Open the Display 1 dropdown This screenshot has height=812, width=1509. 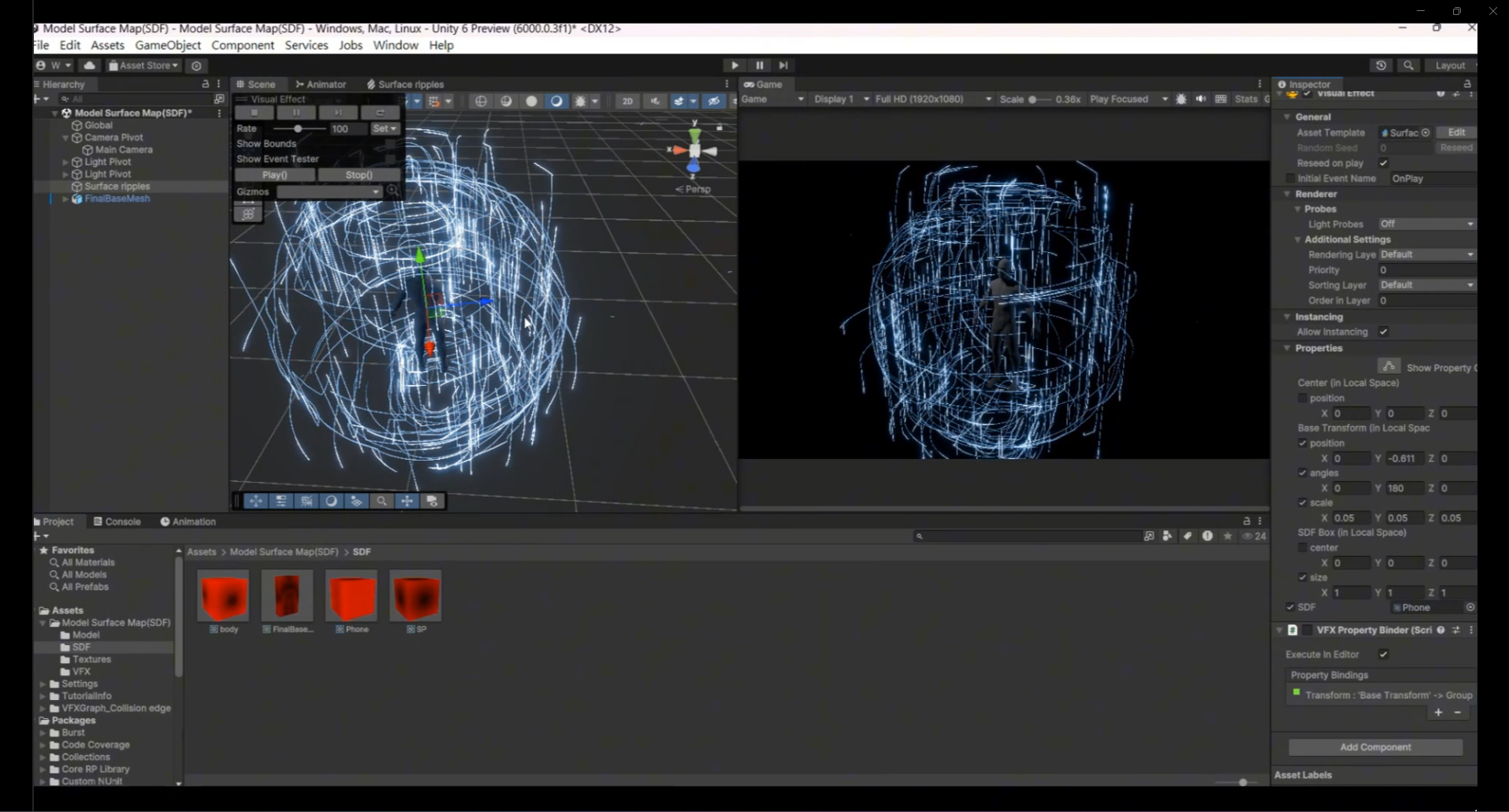(842, 99)
